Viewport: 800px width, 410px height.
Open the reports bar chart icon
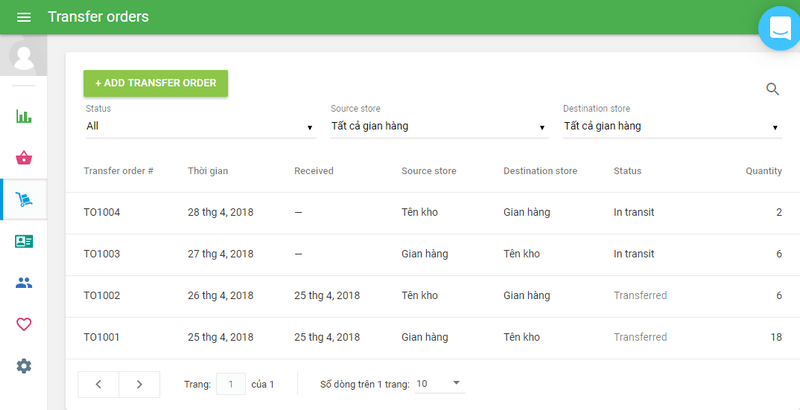pyautogui.click(x=24, y=116)
